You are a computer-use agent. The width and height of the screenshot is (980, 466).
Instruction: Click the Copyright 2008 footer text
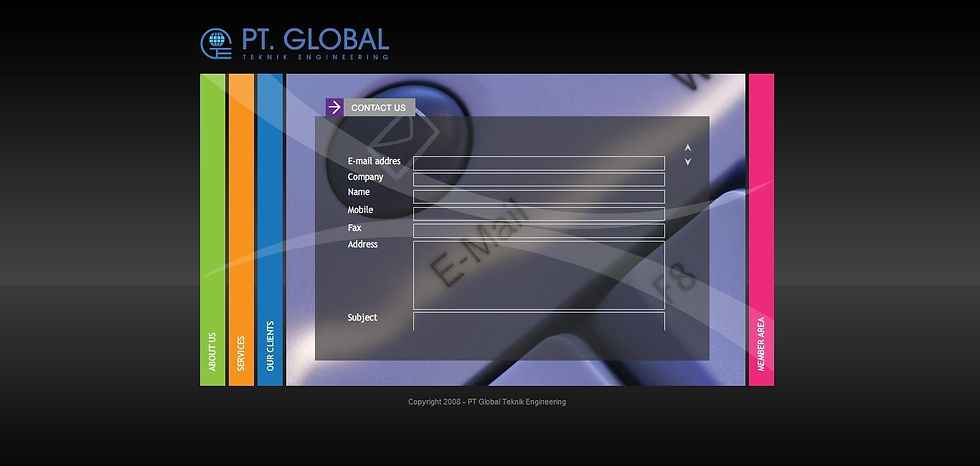487,402
